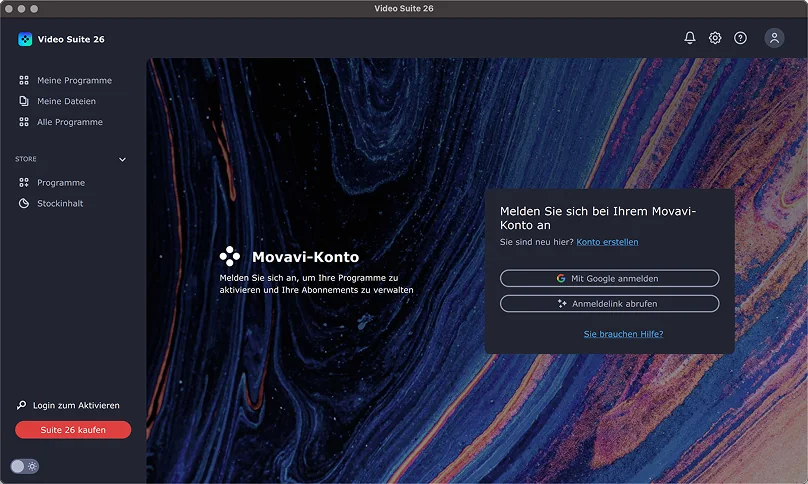Click Mit Google anmelden button
The image size is (808, 484).
(x=609, y=278)
